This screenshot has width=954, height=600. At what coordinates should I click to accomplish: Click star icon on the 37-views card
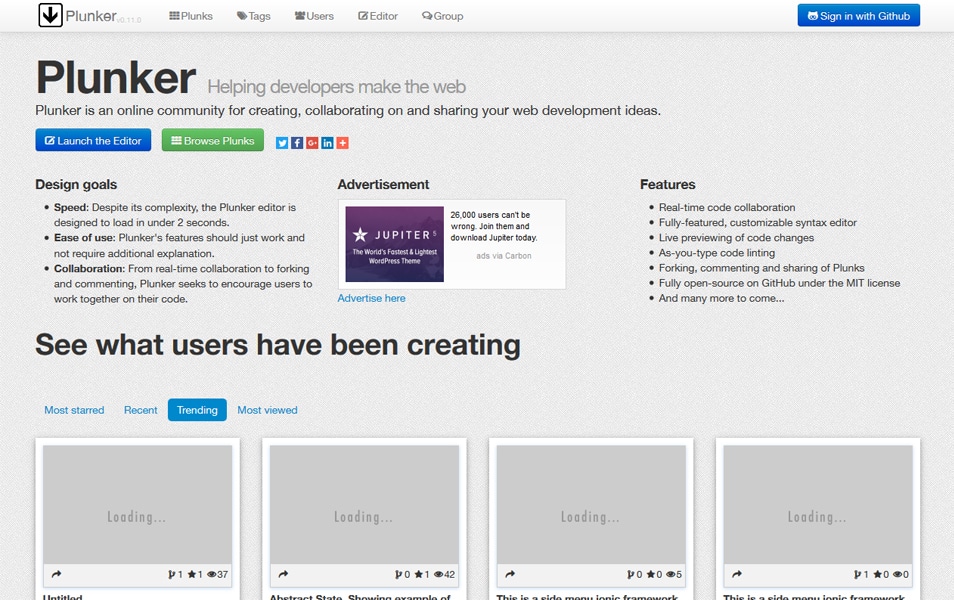tap(192, 574)
